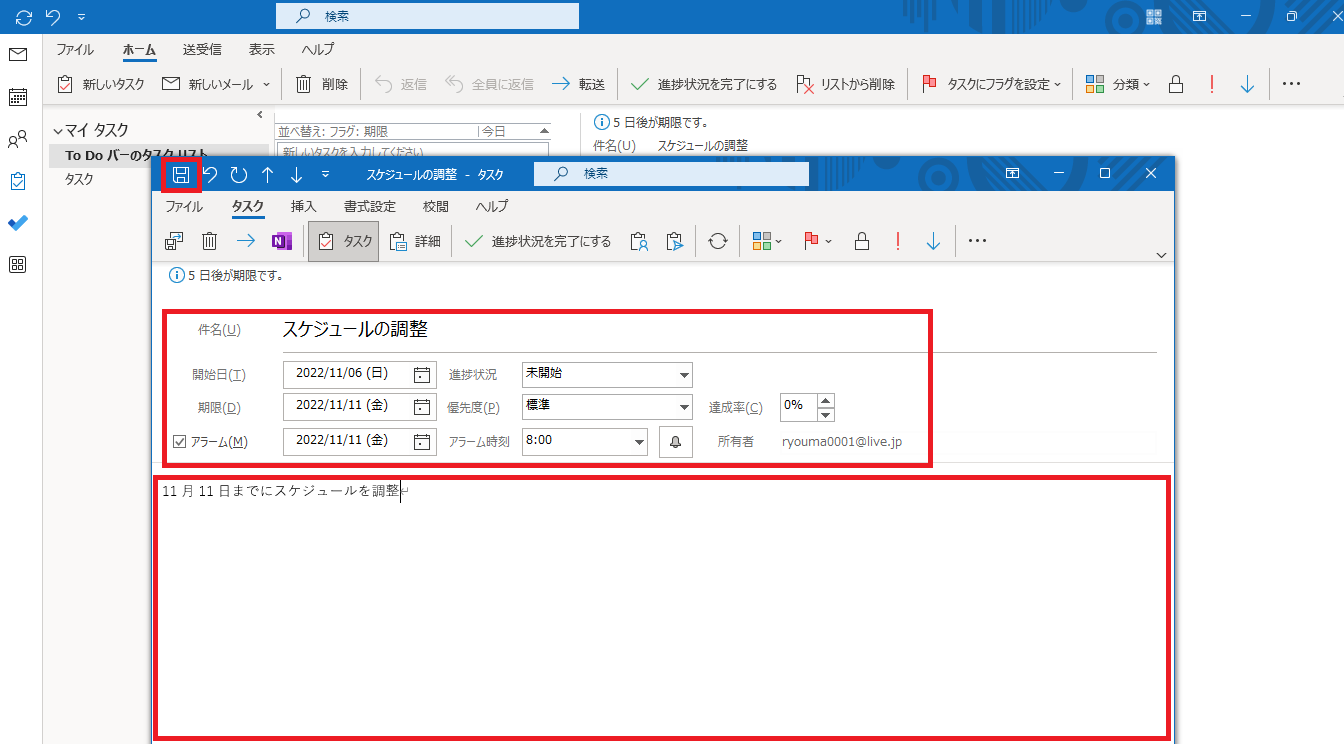Mark task private with lock icon
Screen dimensions: 1344x744
(861, 241)
